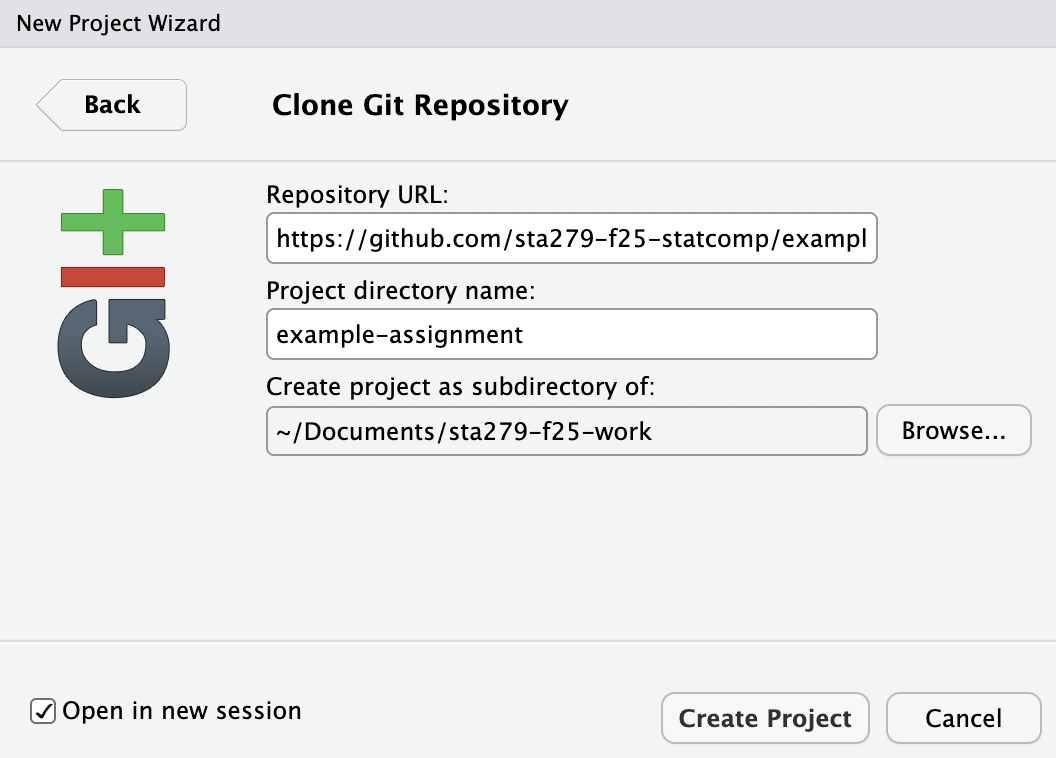The image size is (1056, 758).
Task: Toggle the session checkbox at bottom left
Action: (x=42, y=711)
